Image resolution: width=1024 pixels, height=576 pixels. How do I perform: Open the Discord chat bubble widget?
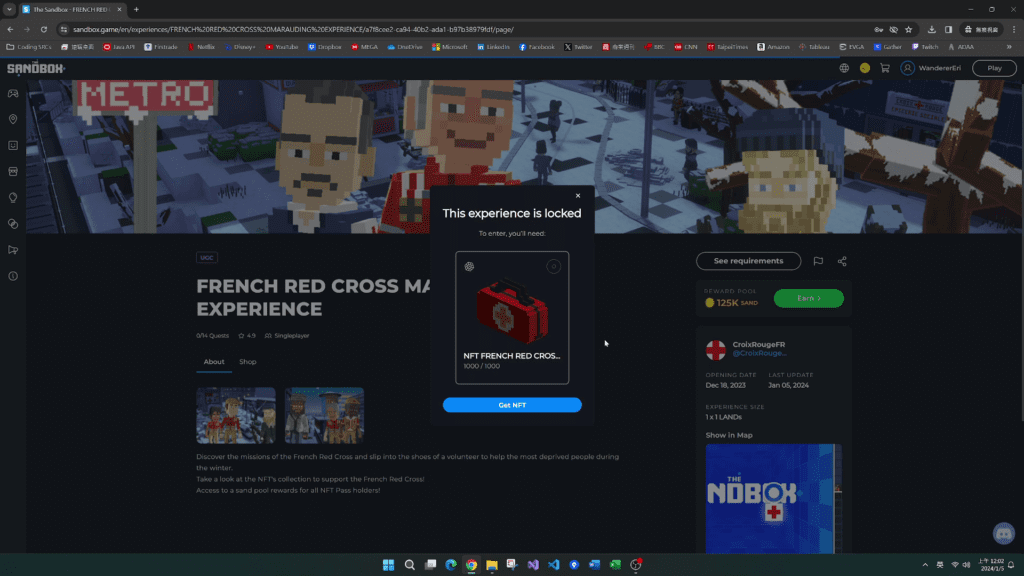click(1004, 534)
